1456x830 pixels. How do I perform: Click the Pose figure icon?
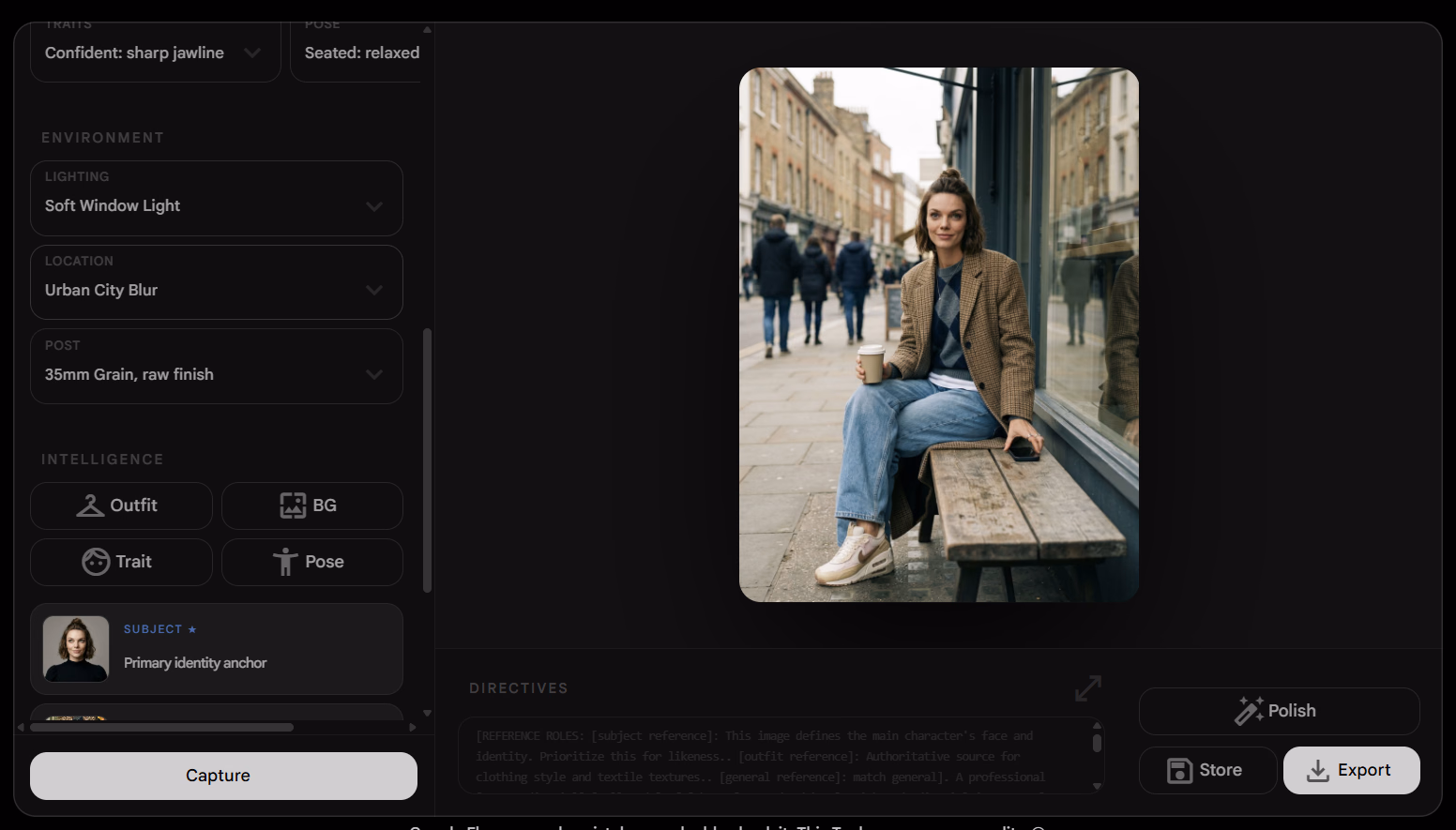click(x=285, y=562)
